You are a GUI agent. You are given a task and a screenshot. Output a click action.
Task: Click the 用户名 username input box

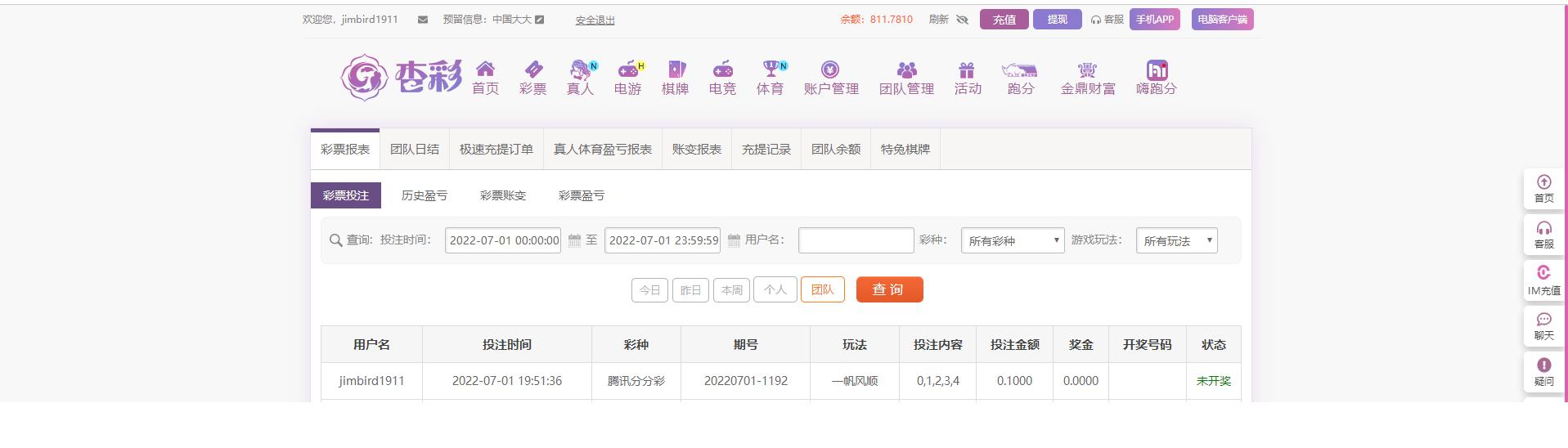[856, 240]
